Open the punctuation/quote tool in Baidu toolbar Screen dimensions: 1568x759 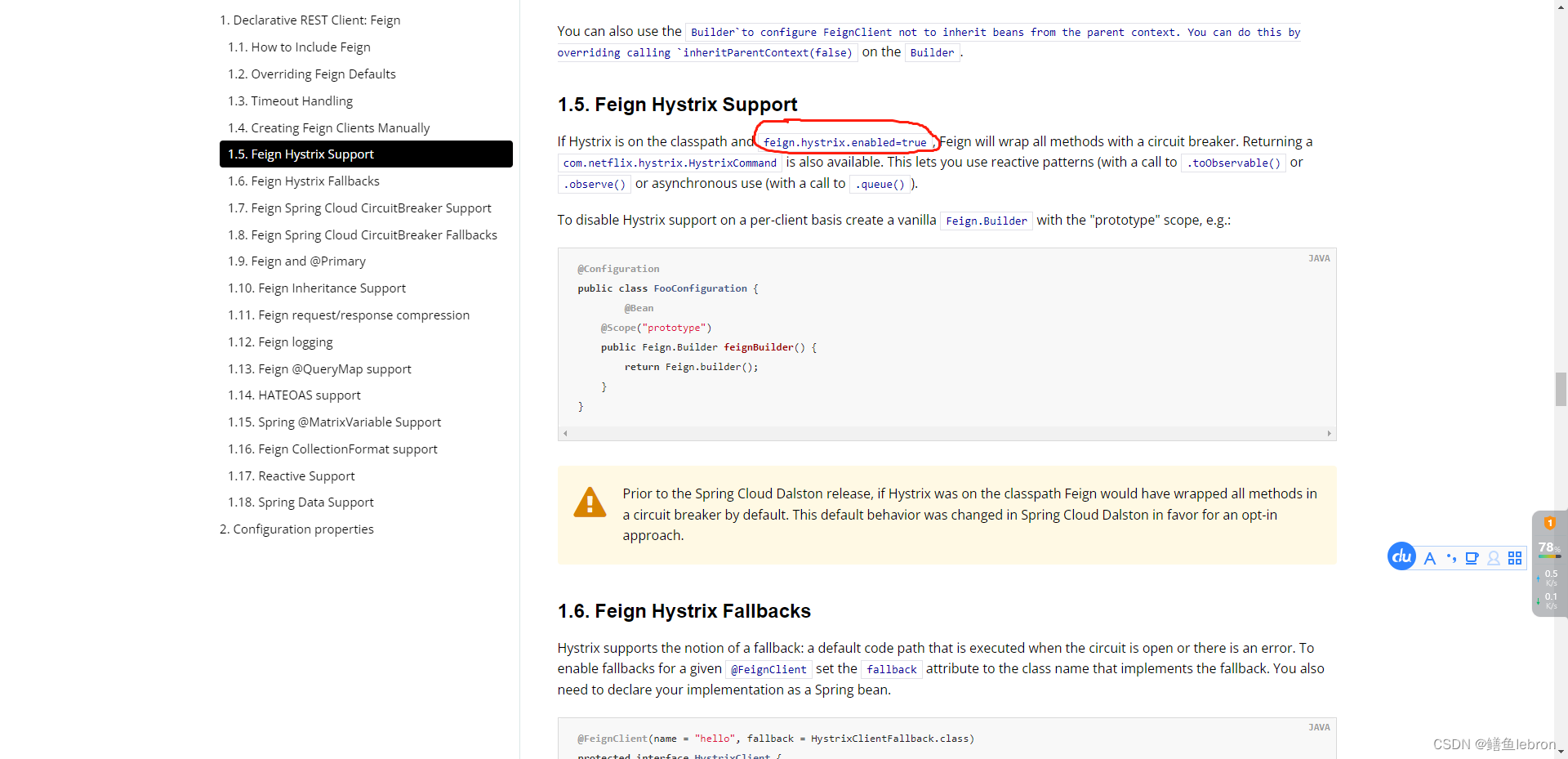pyautogui.click(x=1452, y=558)
